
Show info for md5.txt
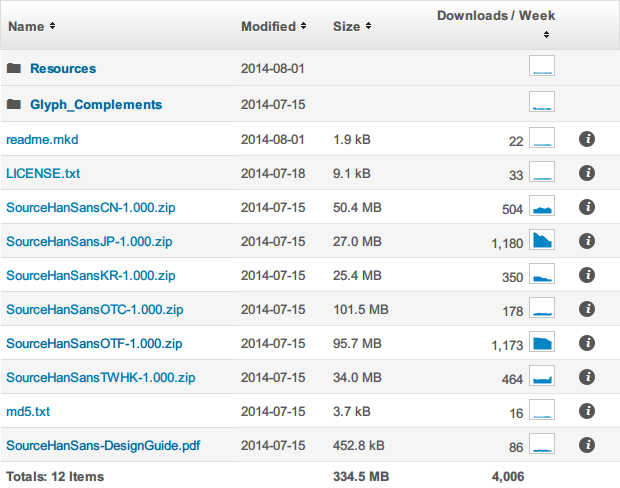tap(587, 411)
